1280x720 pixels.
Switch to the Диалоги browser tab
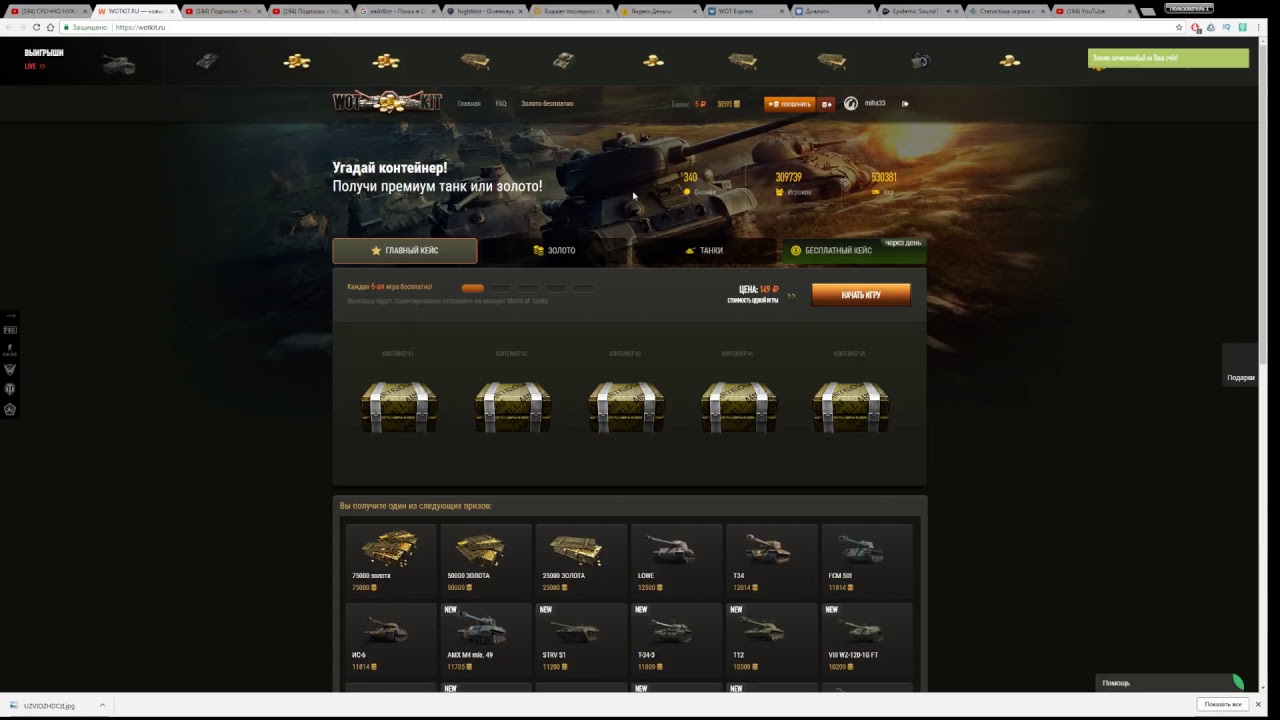tap(833, 11)
